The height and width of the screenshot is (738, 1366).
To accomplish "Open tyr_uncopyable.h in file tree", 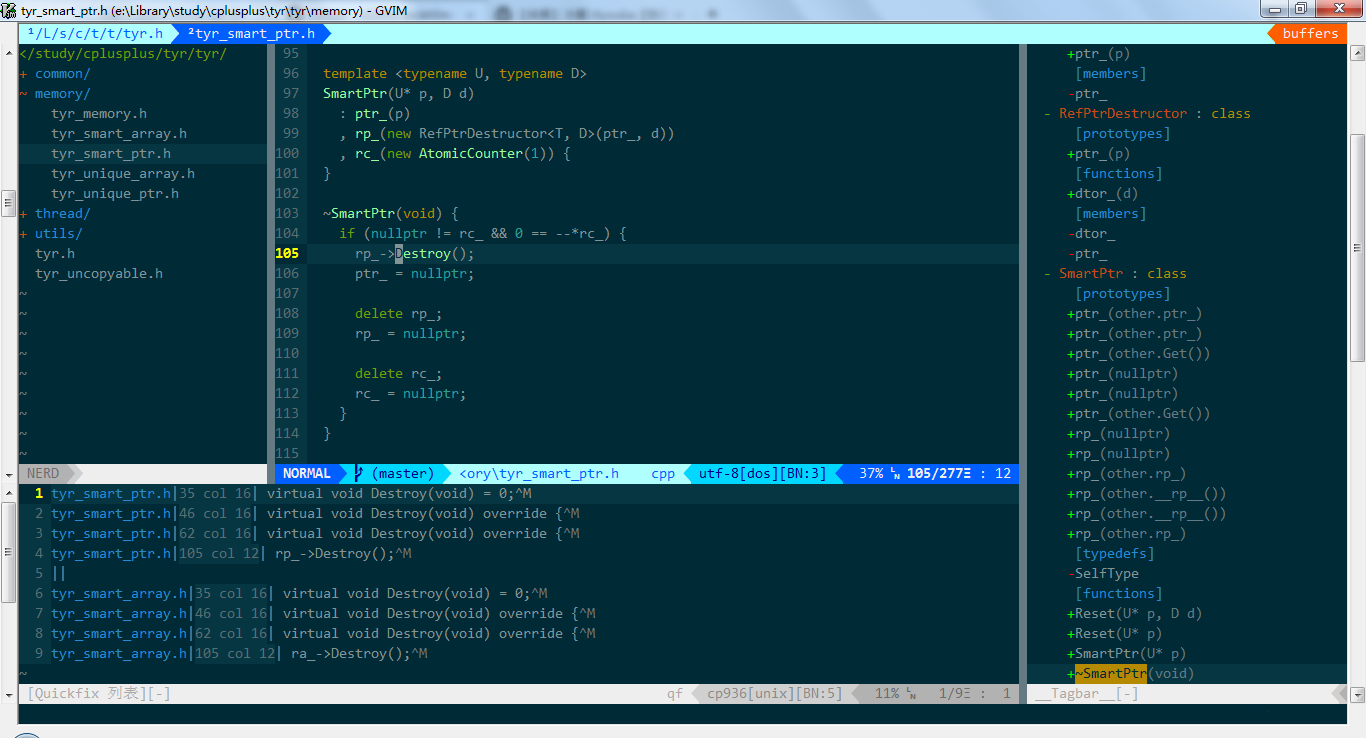I will 99,273.
